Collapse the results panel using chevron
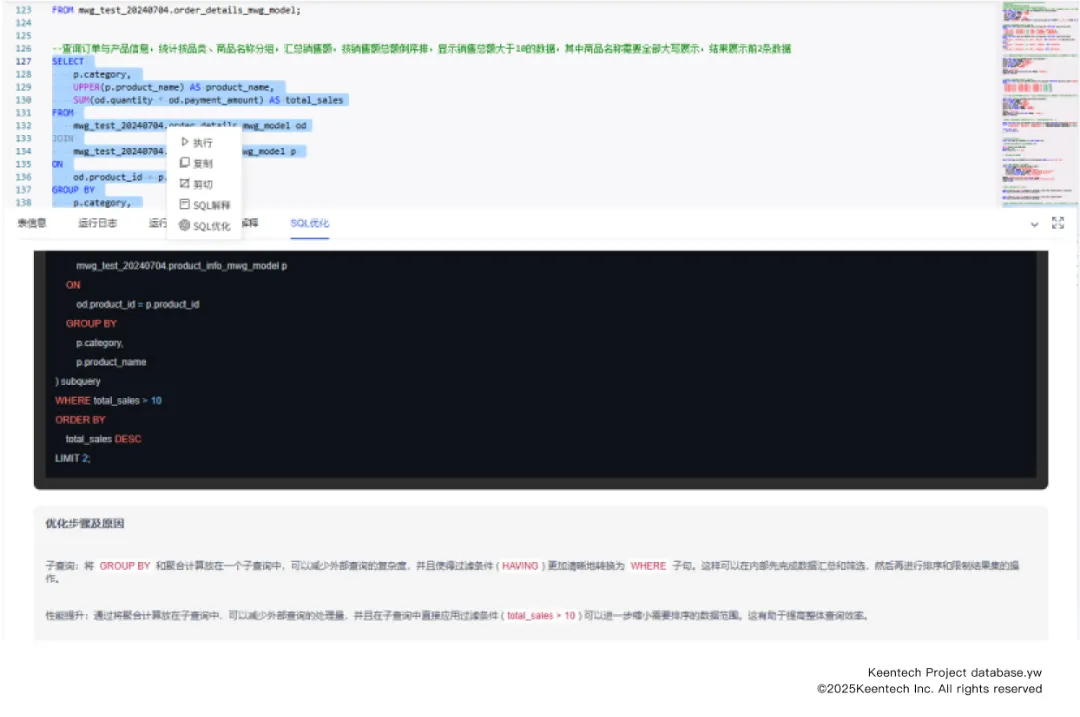This screenshot has height=717, width=1080. pos(1034,225)
